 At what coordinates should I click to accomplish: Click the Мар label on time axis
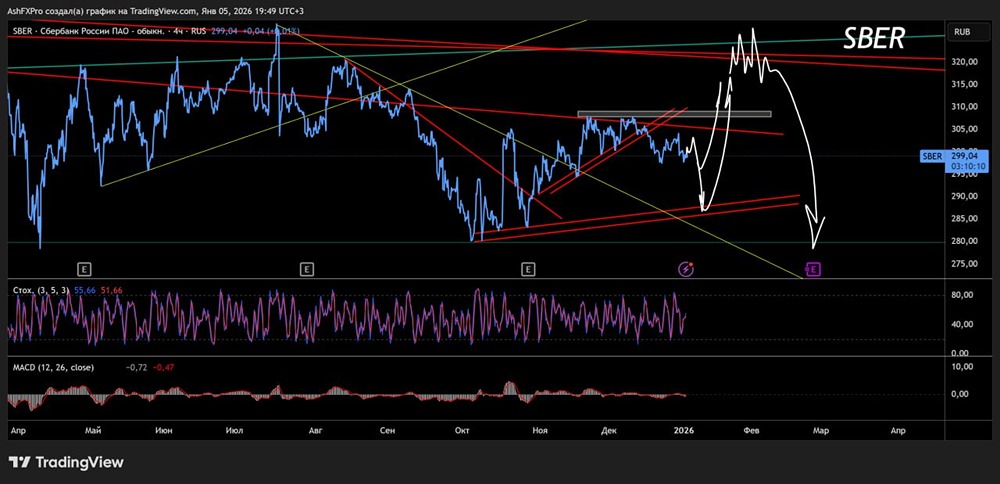(820, 431)
